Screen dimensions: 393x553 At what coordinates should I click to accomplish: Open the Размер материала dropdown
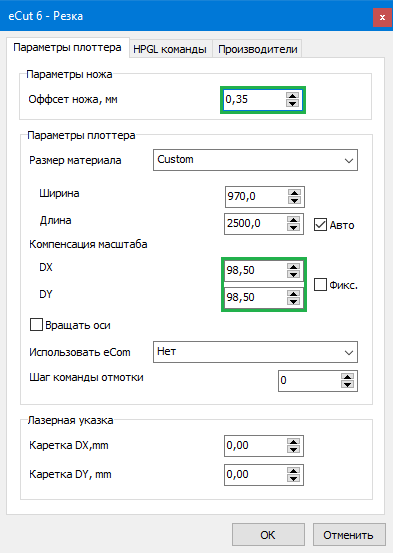(255, 160)
